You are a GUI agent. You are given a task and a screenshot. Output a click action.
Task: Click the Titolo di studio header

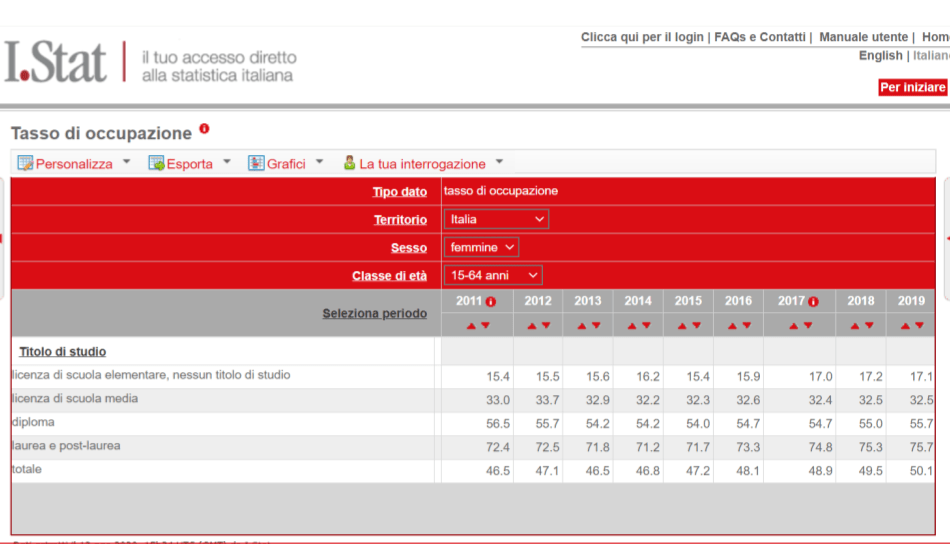pos(62,351)
